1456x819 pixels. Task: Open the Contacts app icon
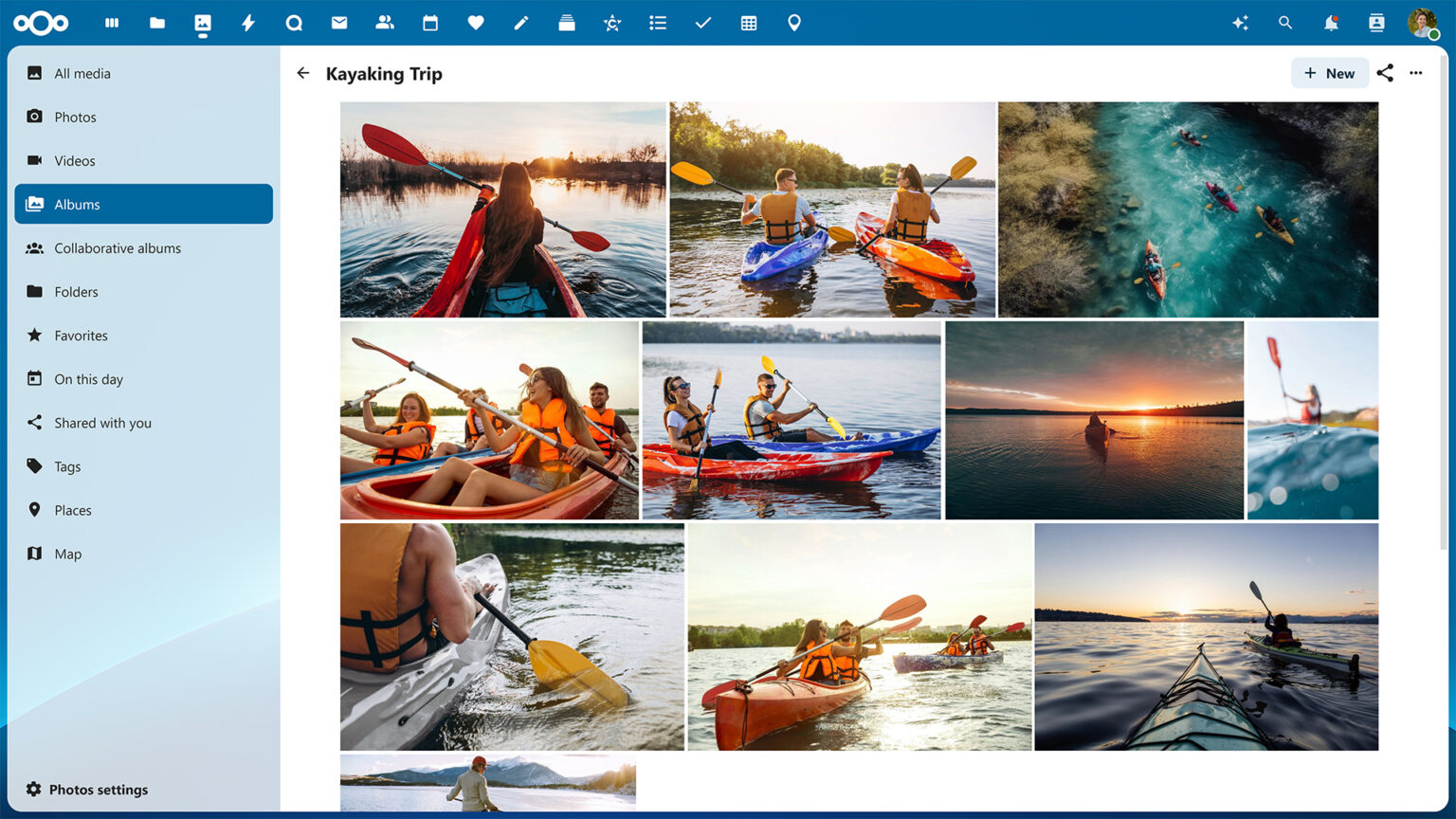[385, 23]
